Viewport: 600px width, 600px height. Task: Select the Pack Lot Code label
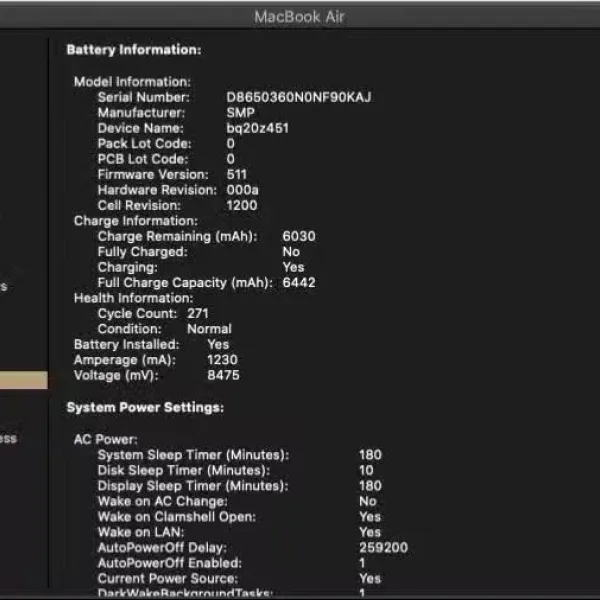pyautogui.click(x=144, y=143)
